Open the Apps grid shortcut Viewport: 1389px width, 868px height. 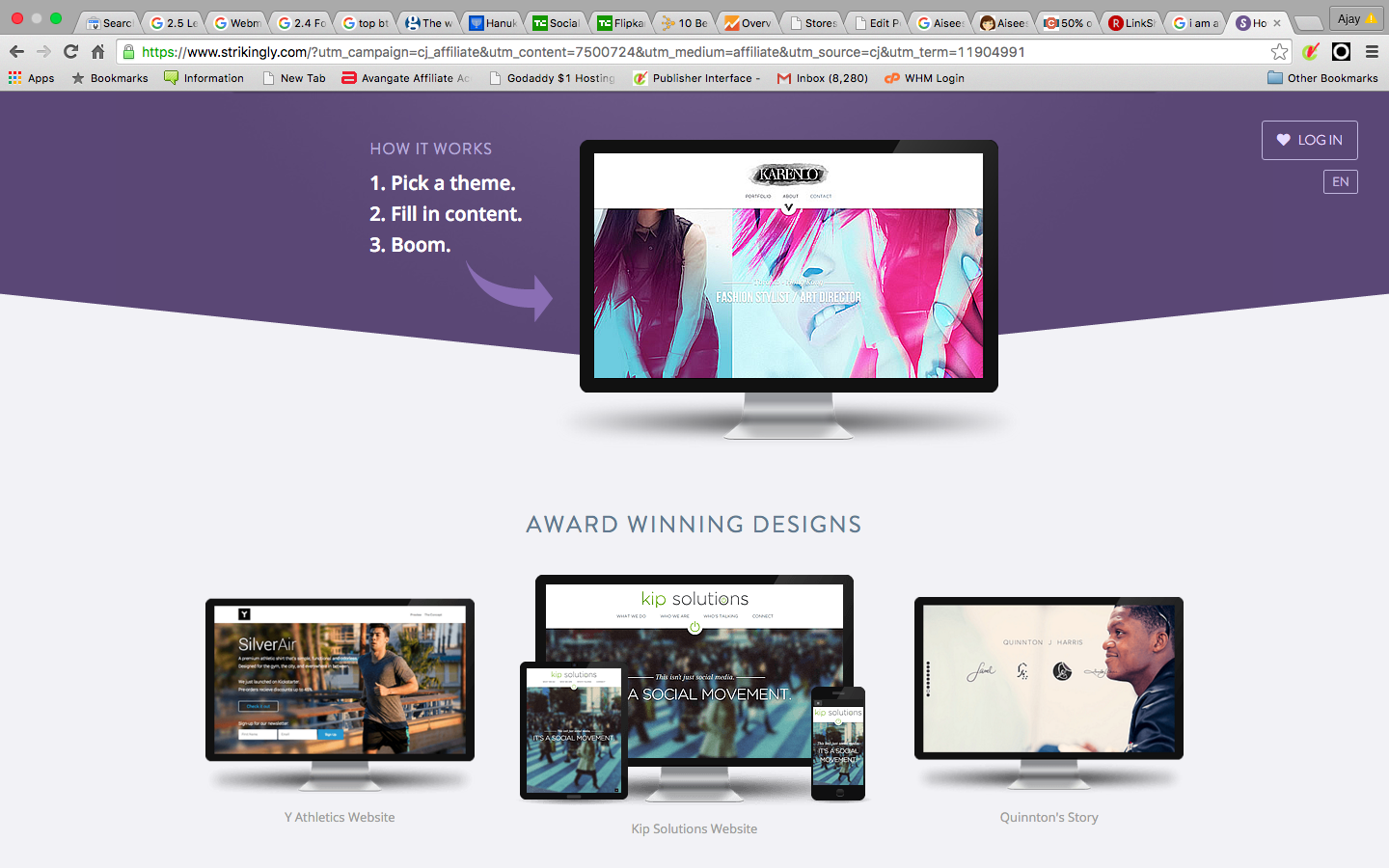(32, 78)
